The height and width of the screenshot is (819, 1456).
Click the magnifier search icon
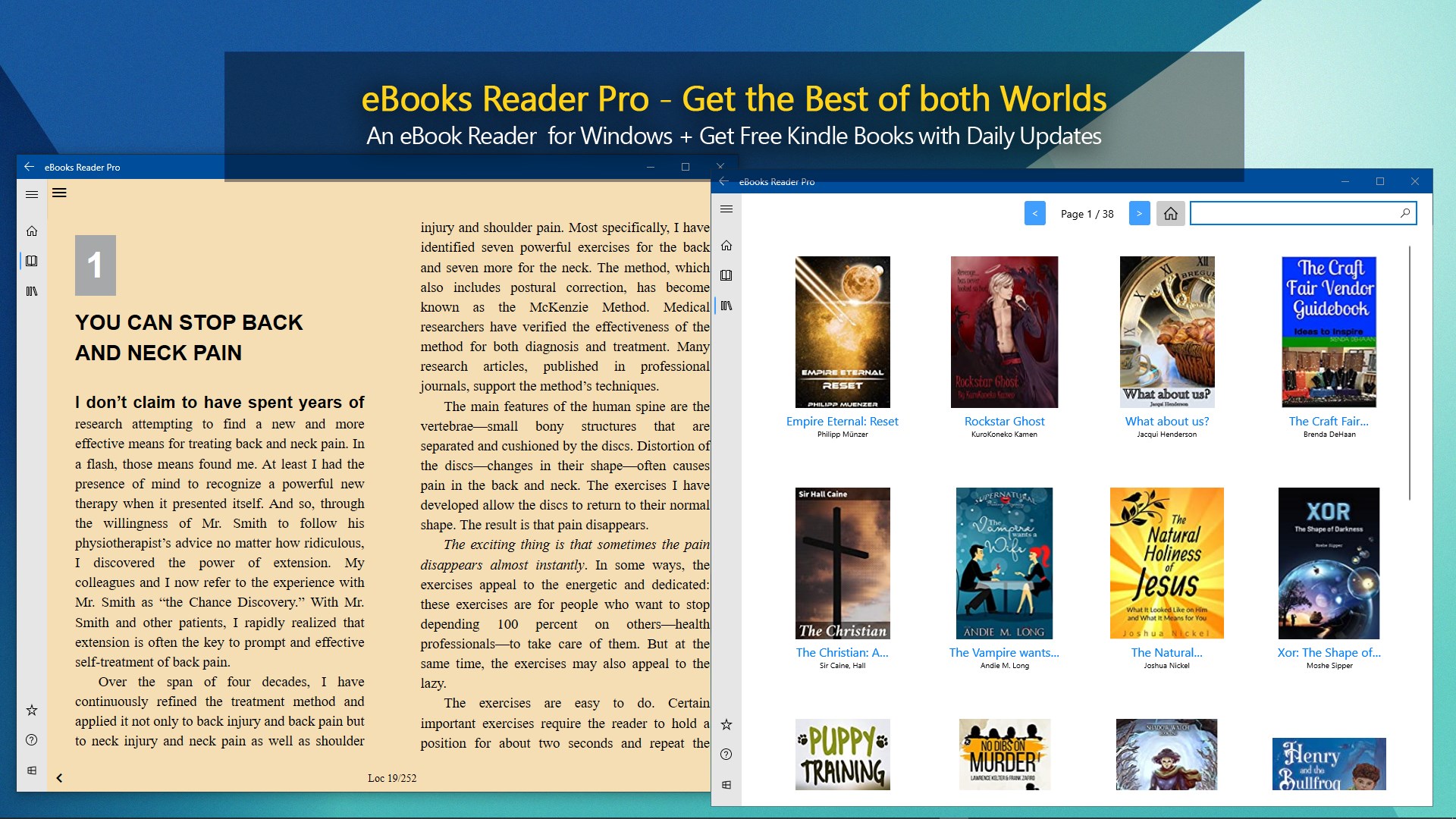tap(1405, 214)
